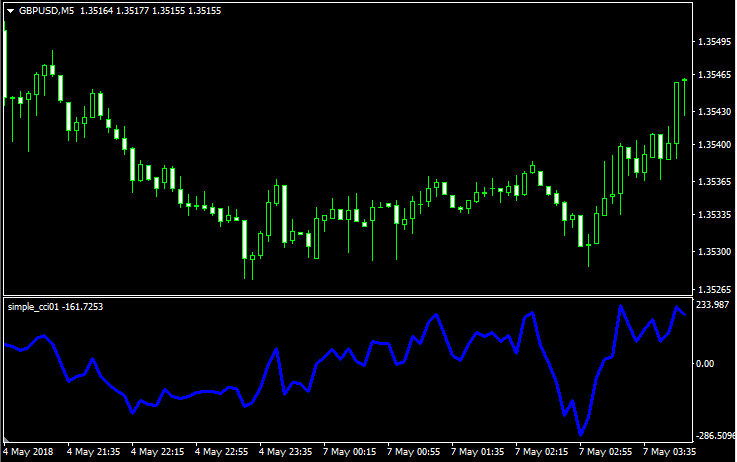Click the 1.35465 price axis label

[x=712, y=75]
